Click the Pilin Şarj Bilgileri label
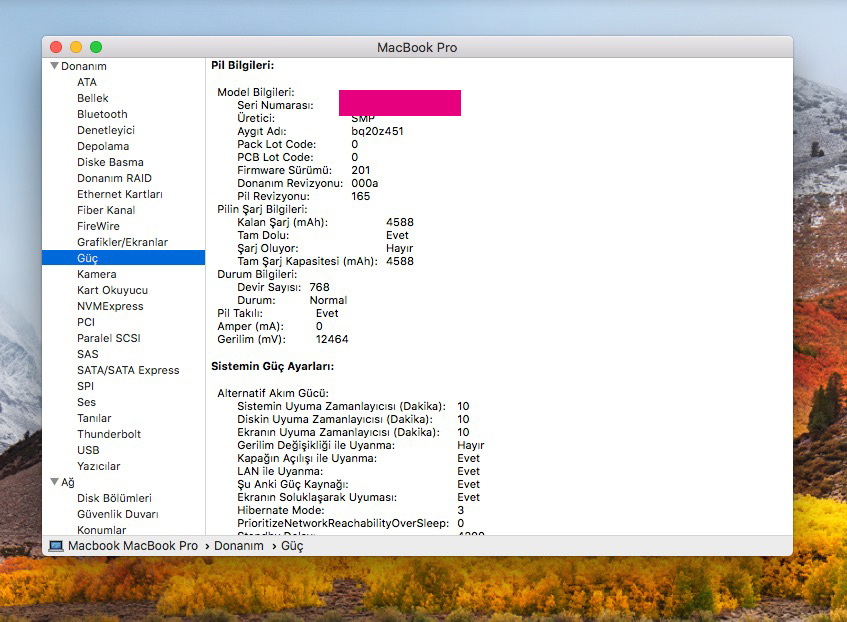Screen dimensions: 847x622 coord(262,209)
